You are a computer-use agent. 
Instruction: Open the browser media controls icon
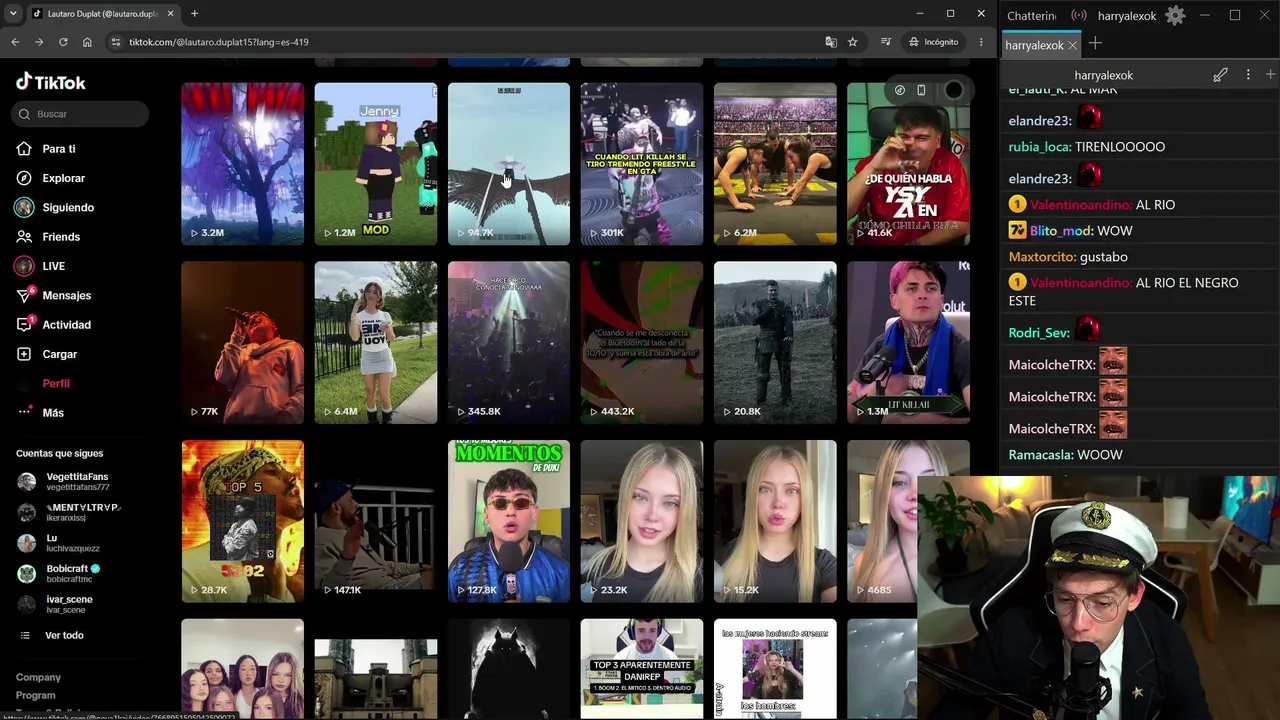tap(885, 42)
